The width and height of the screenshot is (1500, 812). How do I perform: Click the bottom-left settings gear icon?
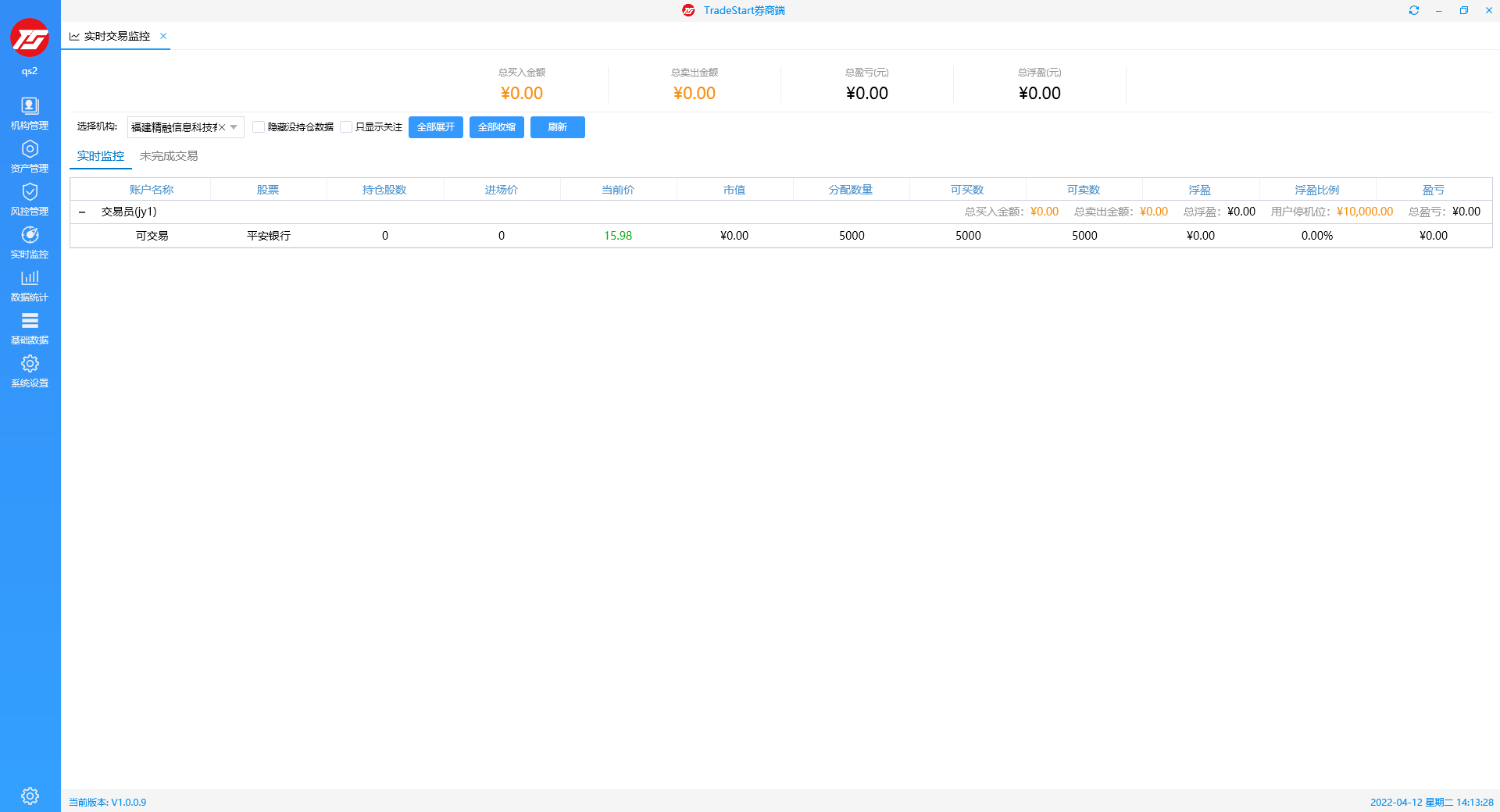[x=30, y=796]
